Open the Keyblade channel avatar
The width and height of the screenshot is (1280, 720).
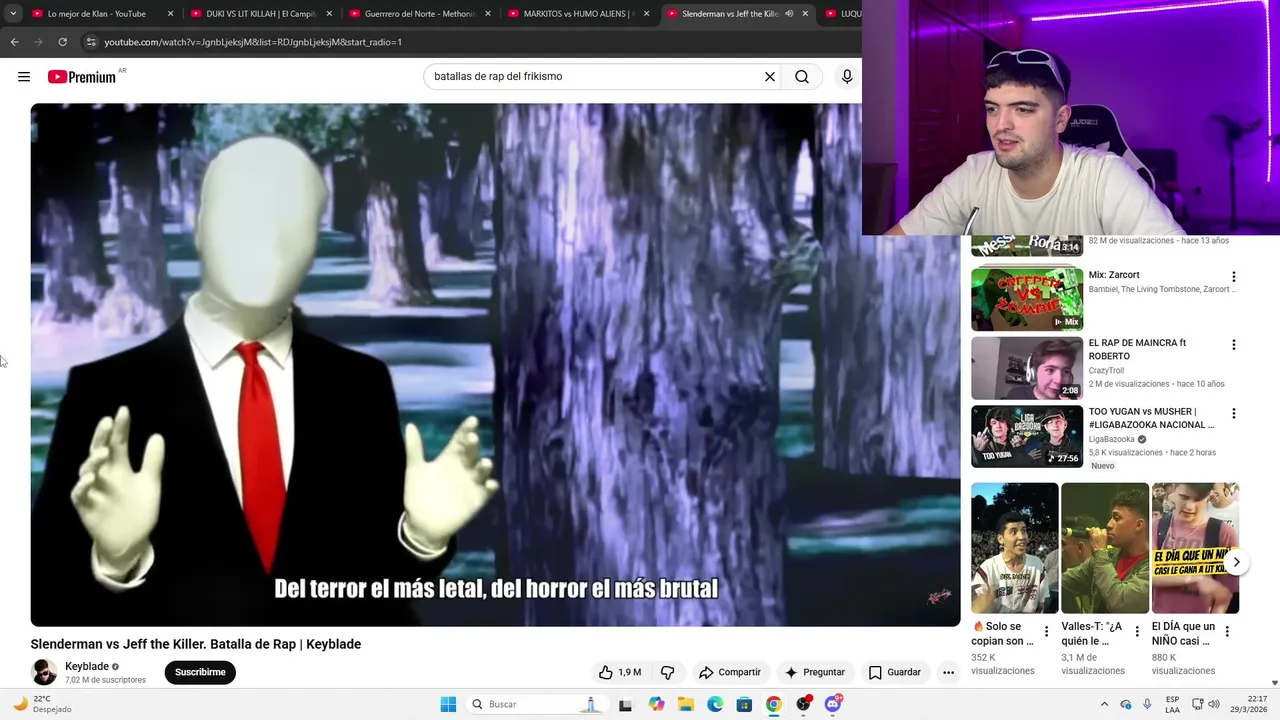click(43, 672)
